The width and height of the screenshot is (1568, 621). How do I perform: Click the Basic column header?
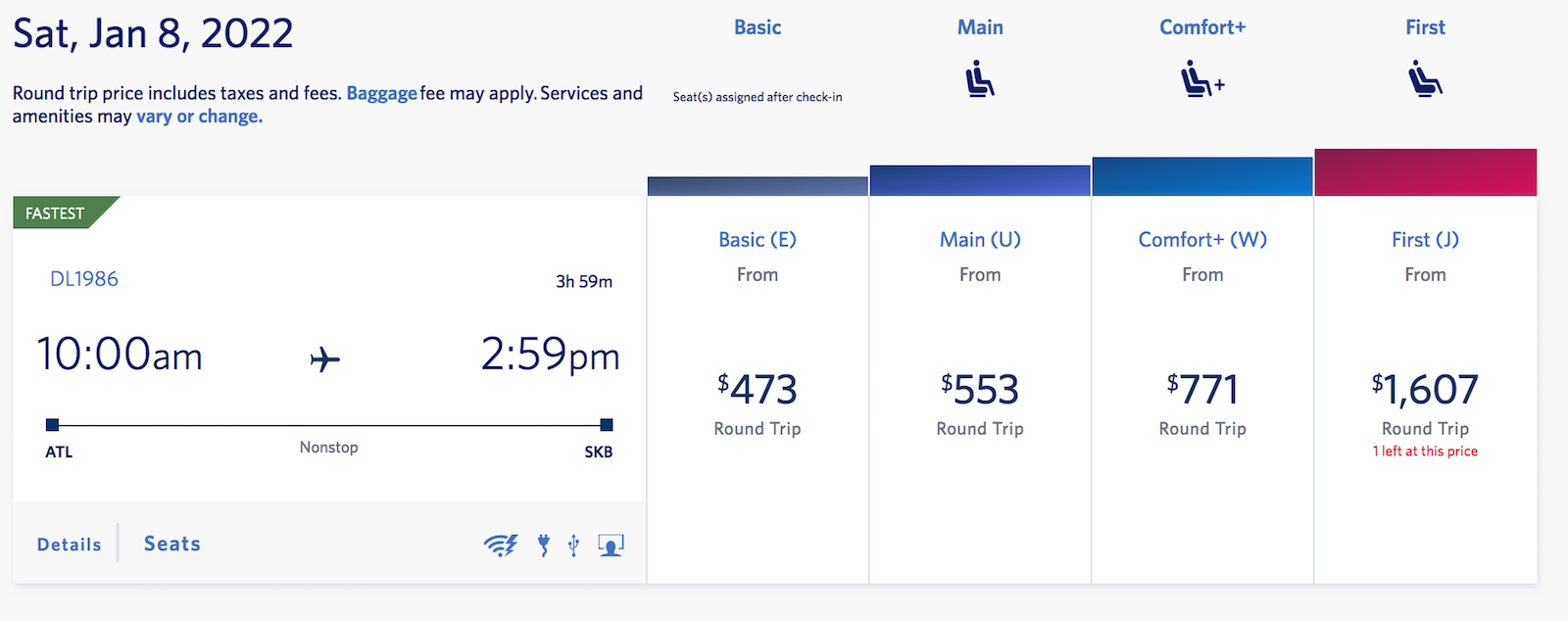point(758,27)
